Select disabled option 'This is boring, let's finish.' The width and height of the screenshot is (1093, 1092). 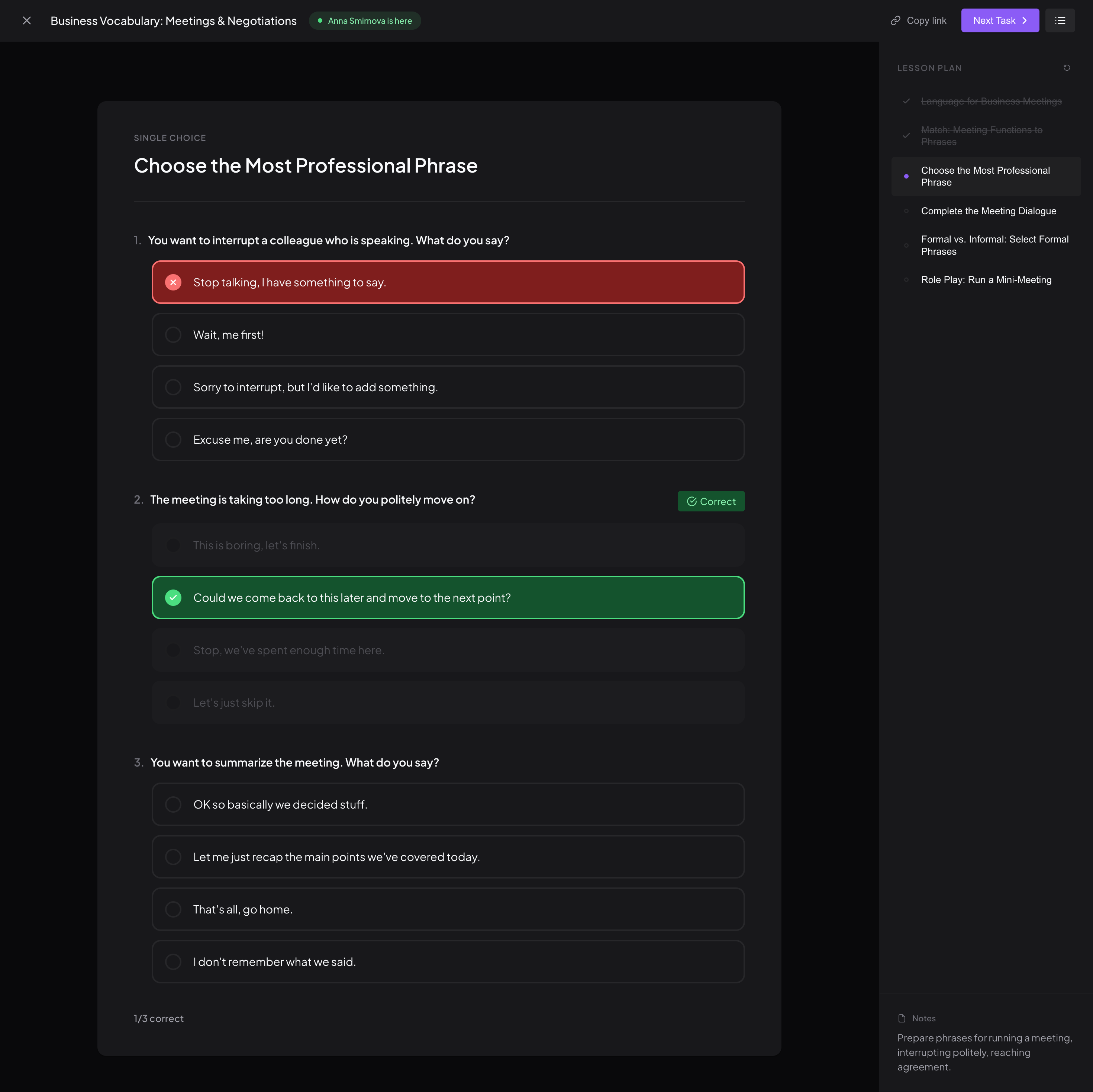(448, 545)
